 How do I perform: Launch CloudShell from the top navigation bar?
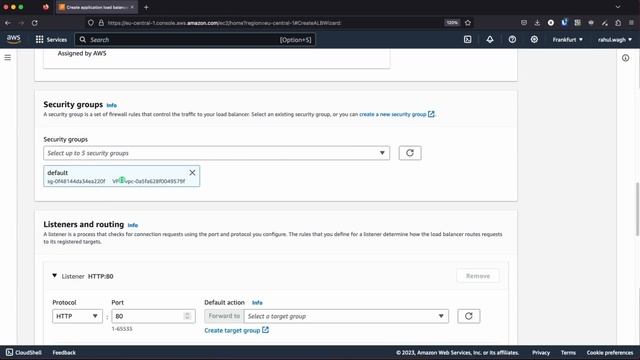[467, 40]
